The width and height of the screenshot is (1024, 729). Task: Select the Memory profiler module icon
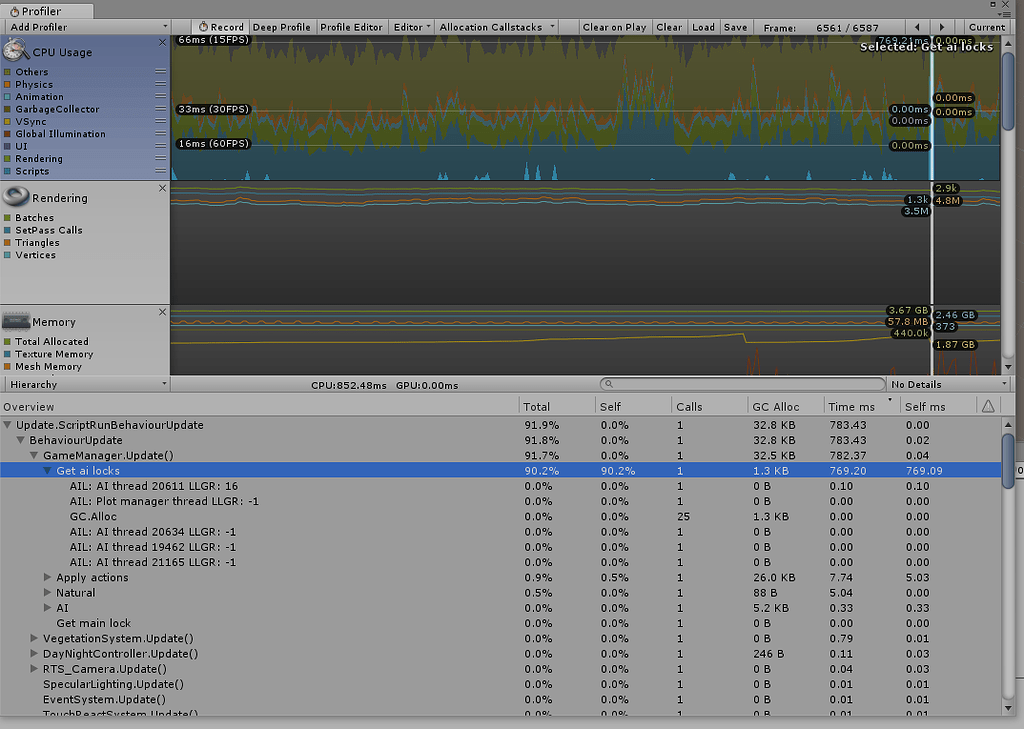(x=14, y=321)
